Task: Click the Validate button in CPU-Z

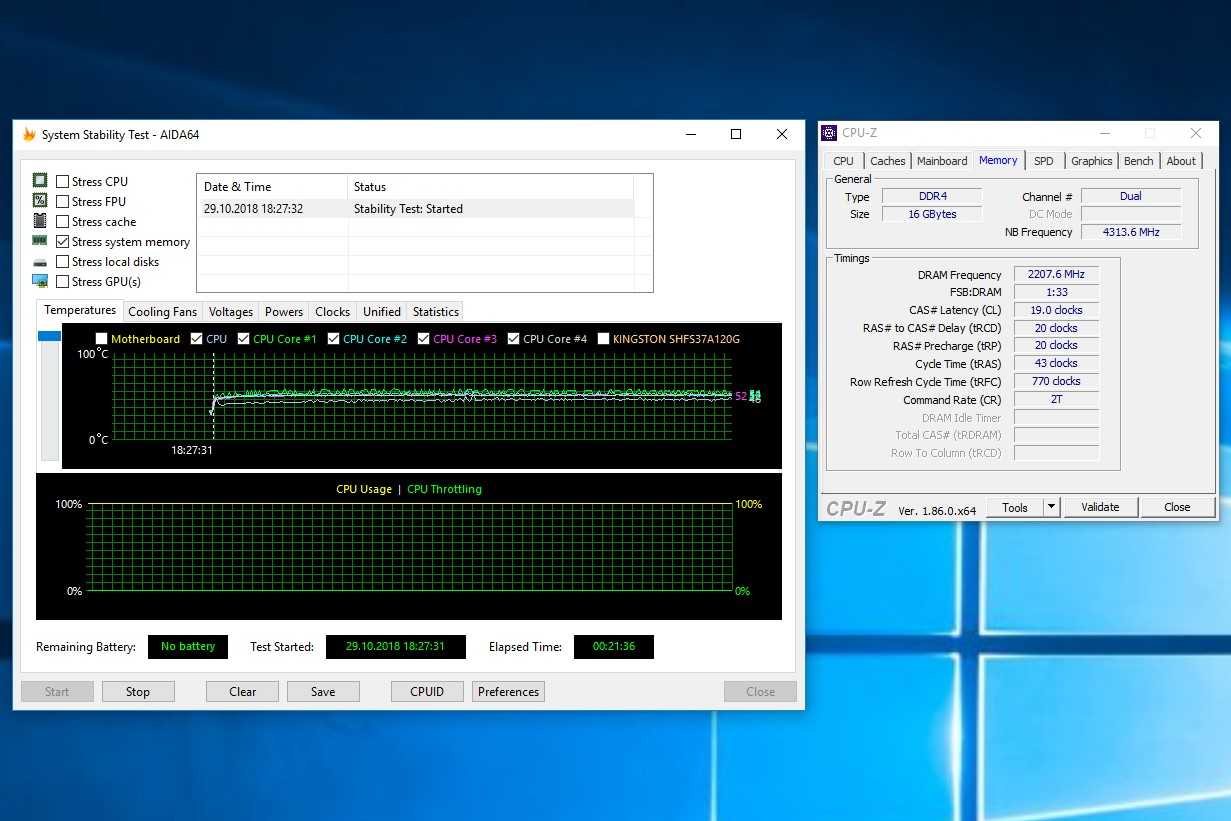Action: click(x=1100, y=507)
